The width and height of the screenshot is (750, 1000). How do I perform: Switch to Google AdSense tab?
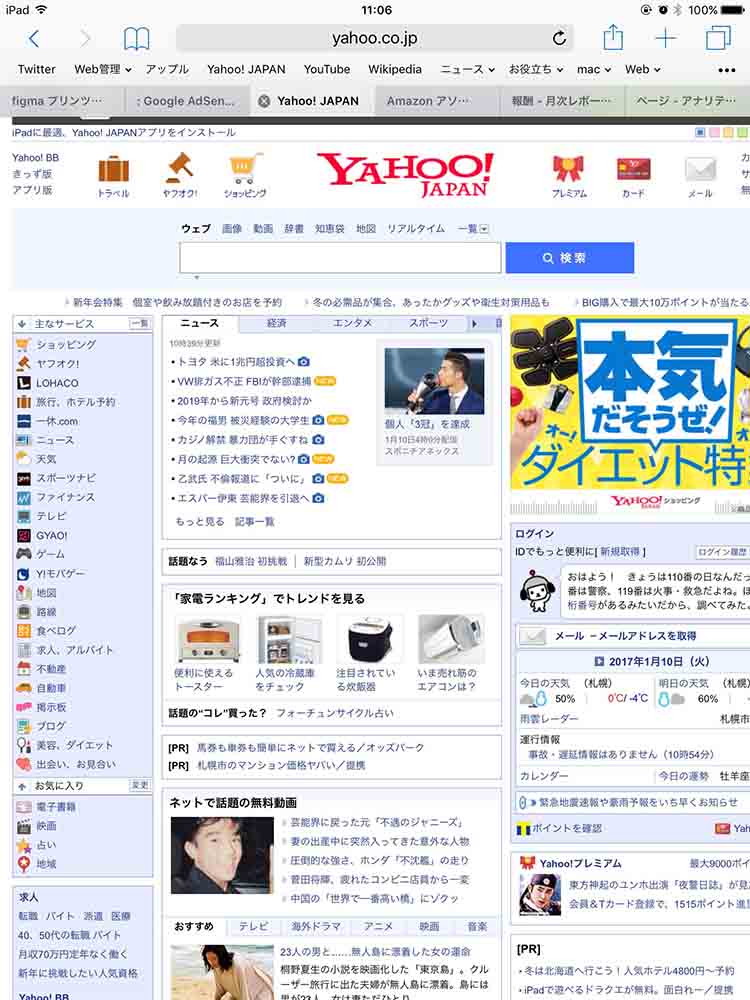[x=186, y=101]
